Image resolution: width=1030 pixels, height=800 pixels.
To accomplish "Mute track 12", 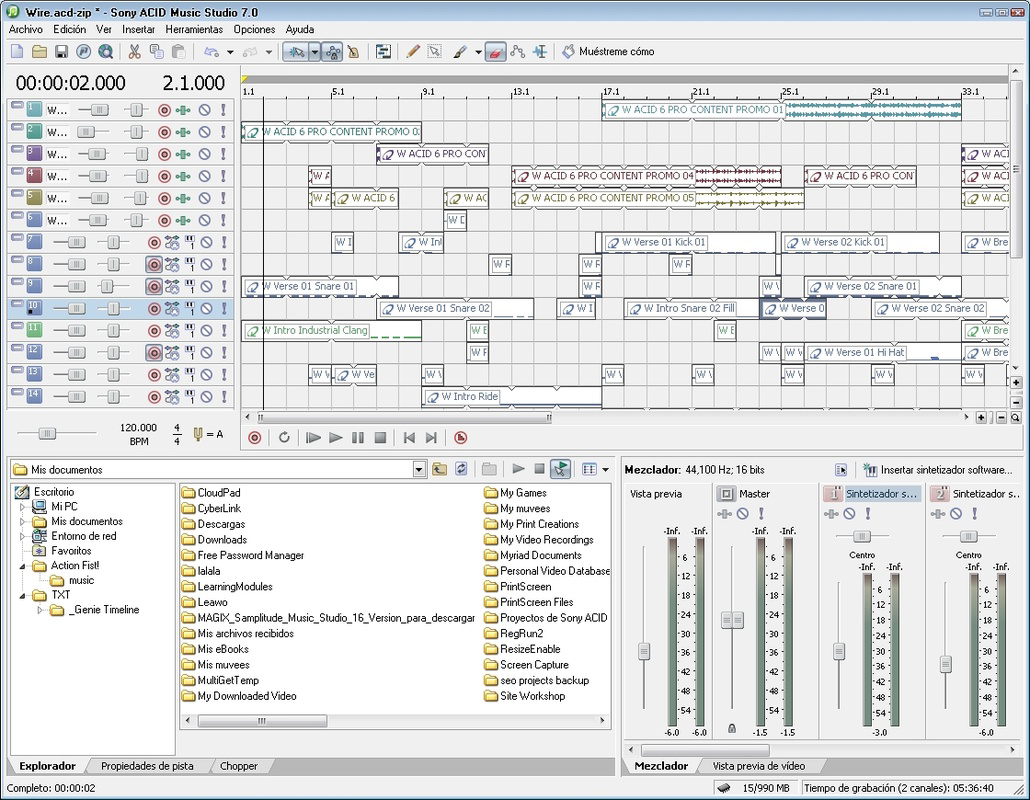I will click(x=206, y=353).
